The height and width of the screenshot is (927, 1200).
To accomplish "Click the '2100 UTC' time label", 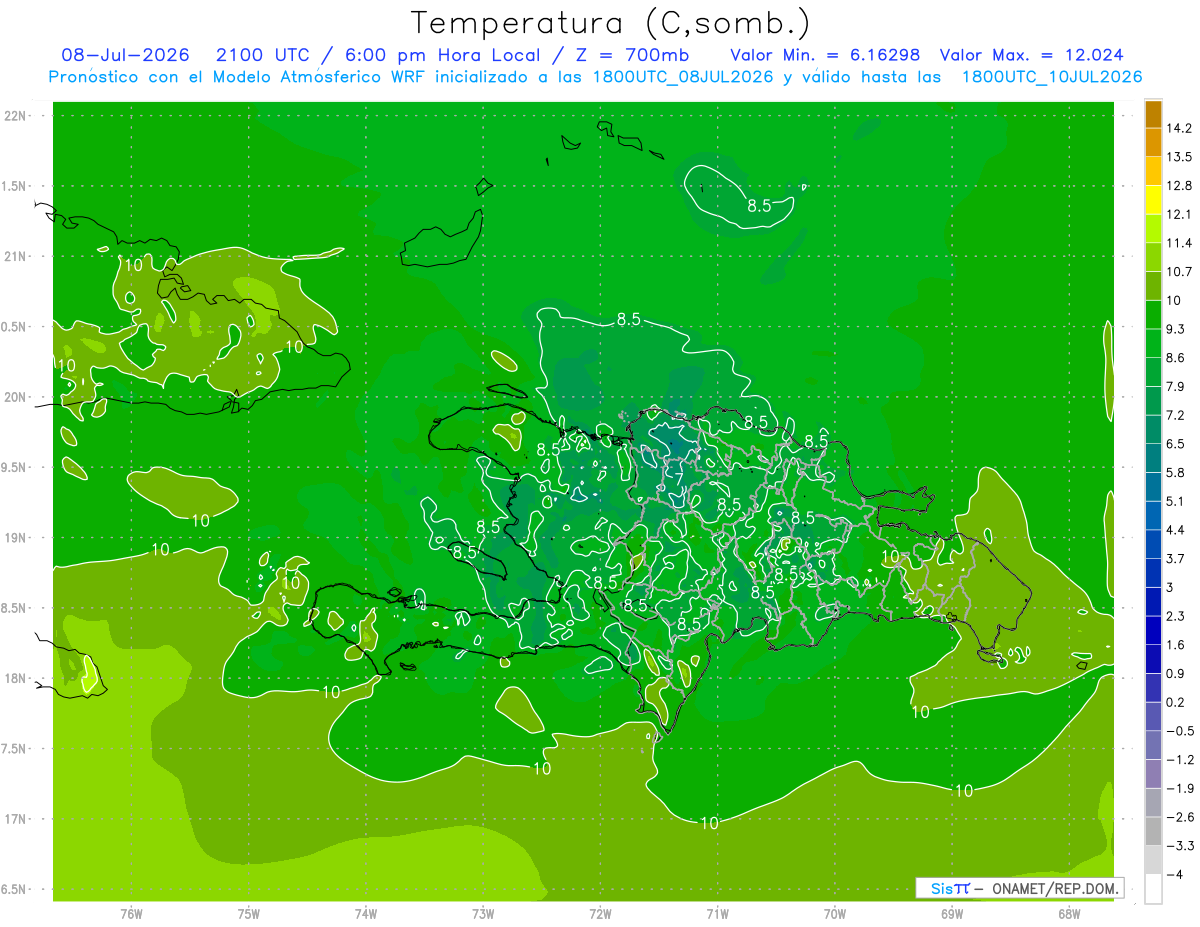I will [263, 55].
